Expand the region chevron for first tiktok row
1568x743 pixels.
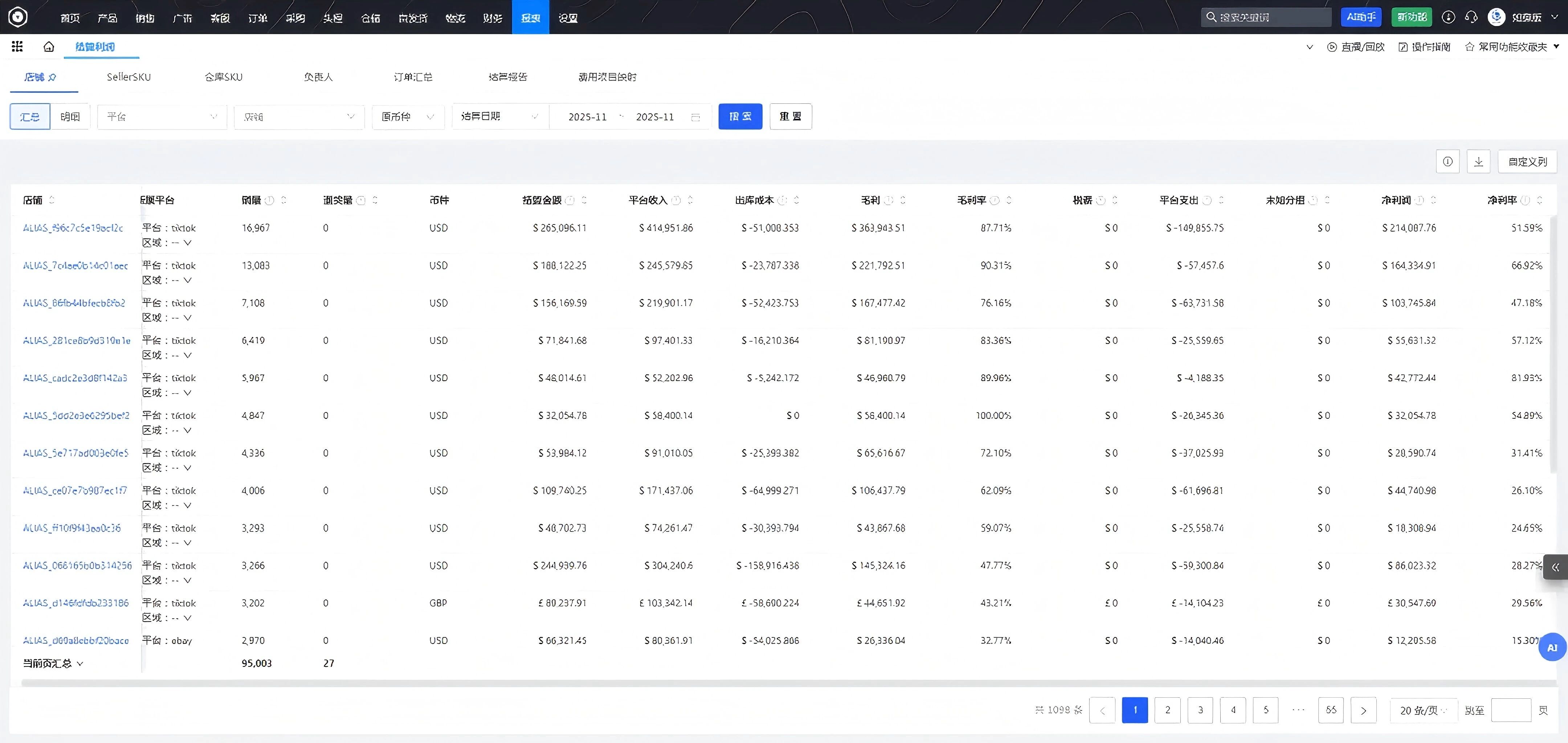(188, 243)
